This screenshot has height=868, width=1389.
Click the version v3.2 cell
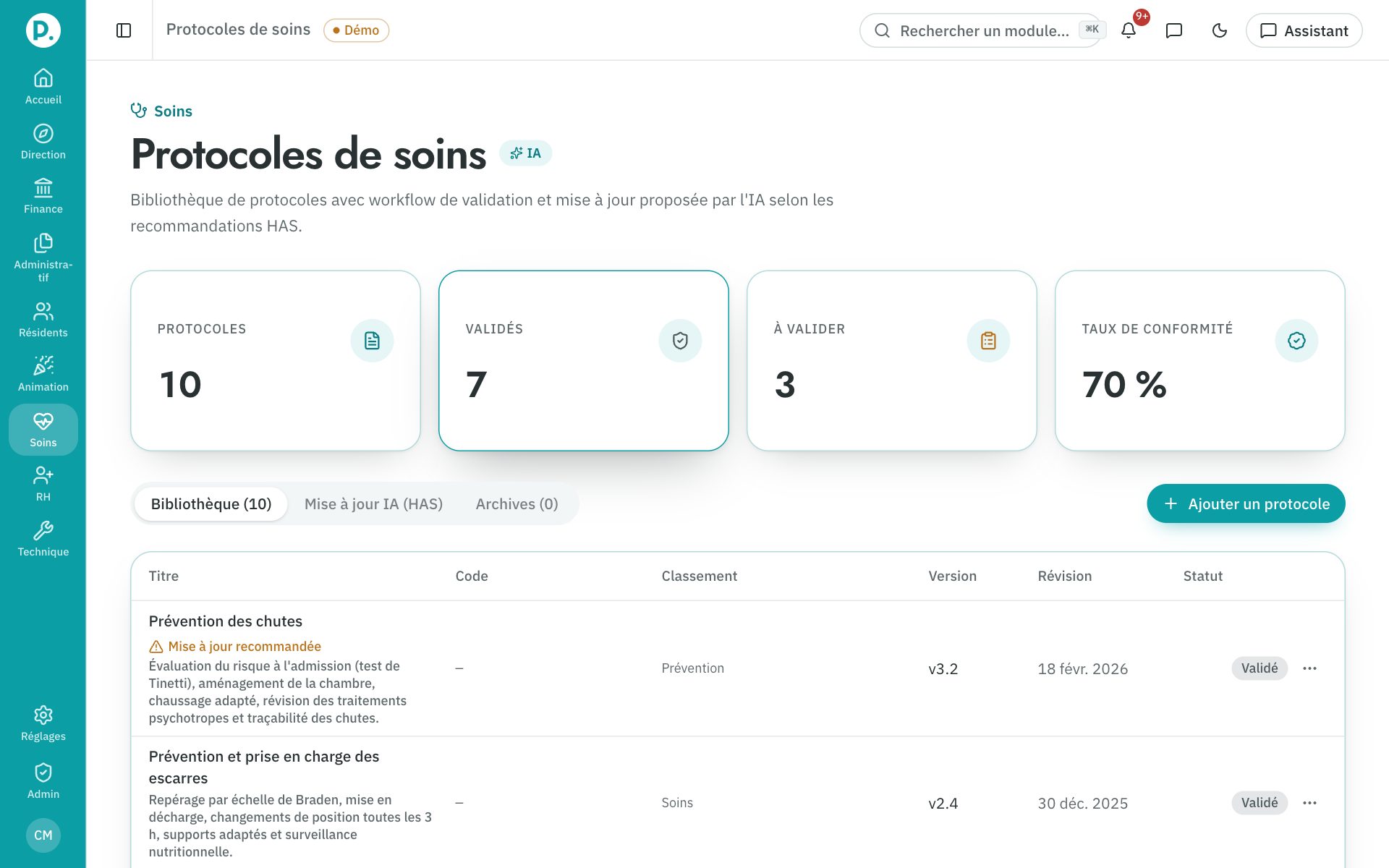pos(943,669)
